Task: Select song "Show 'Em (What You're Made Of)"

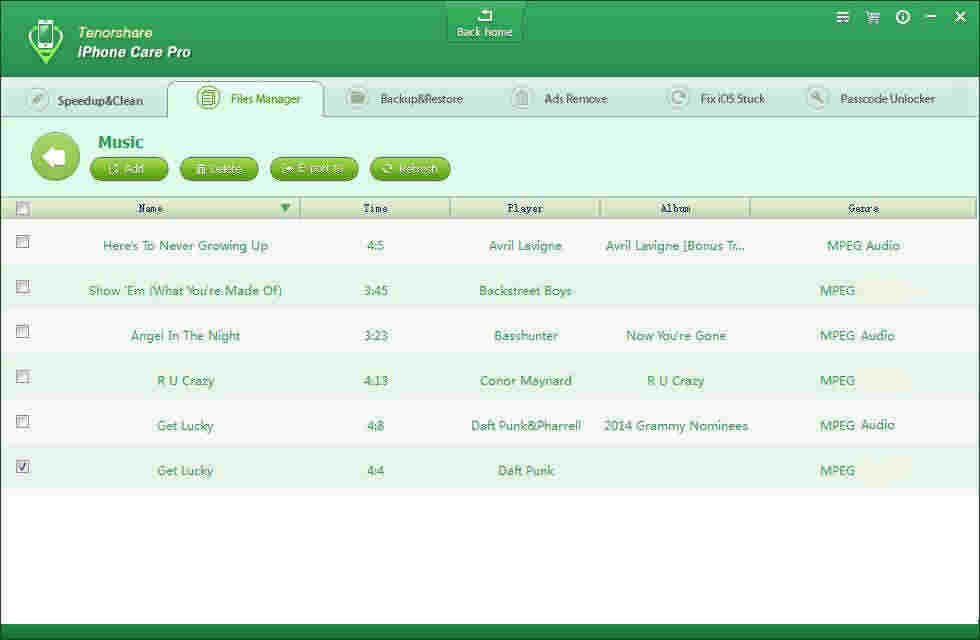Action: pos(185,291)
